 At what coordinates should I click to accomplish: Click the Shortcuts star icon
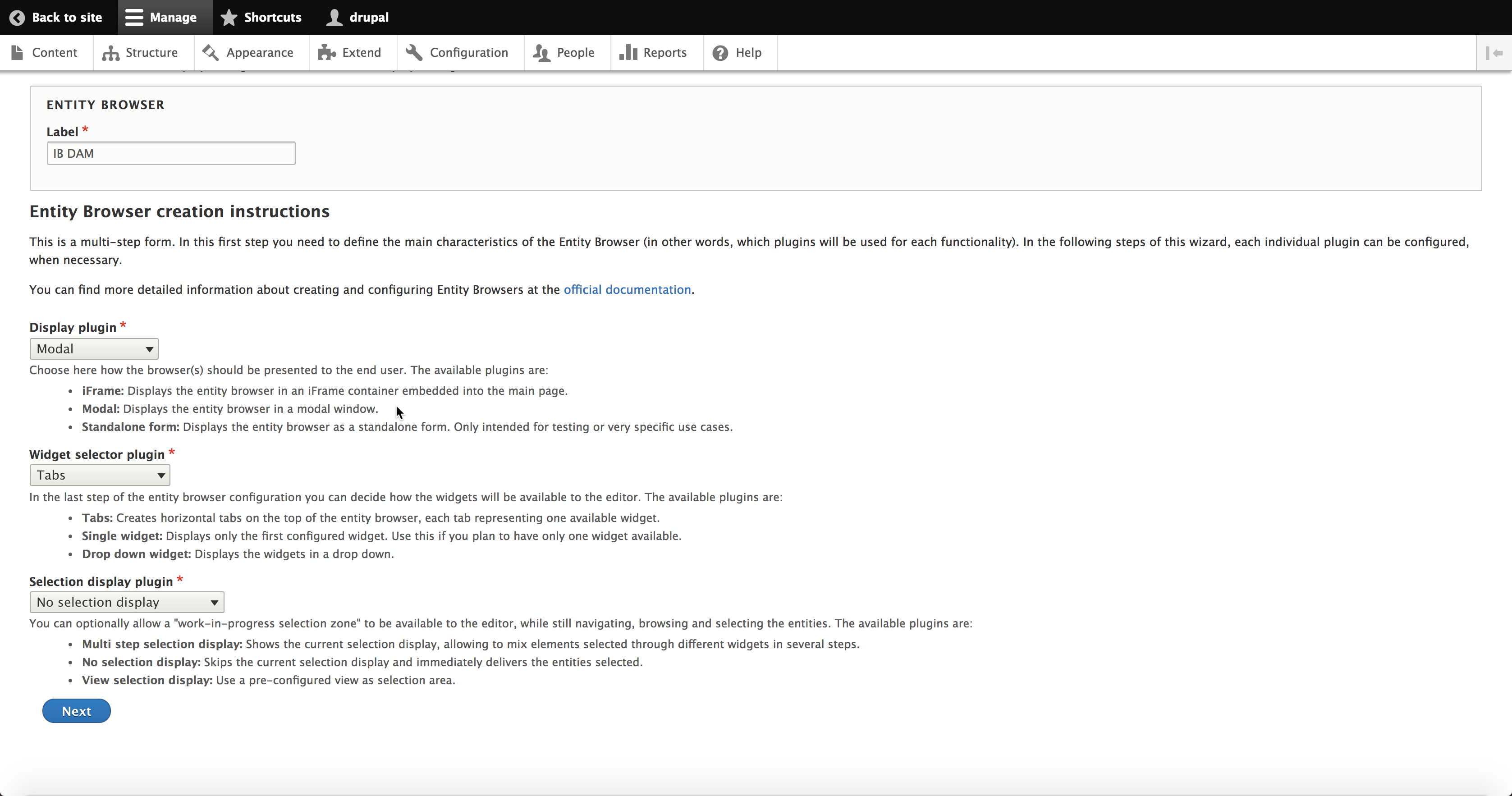pos(229,18)
